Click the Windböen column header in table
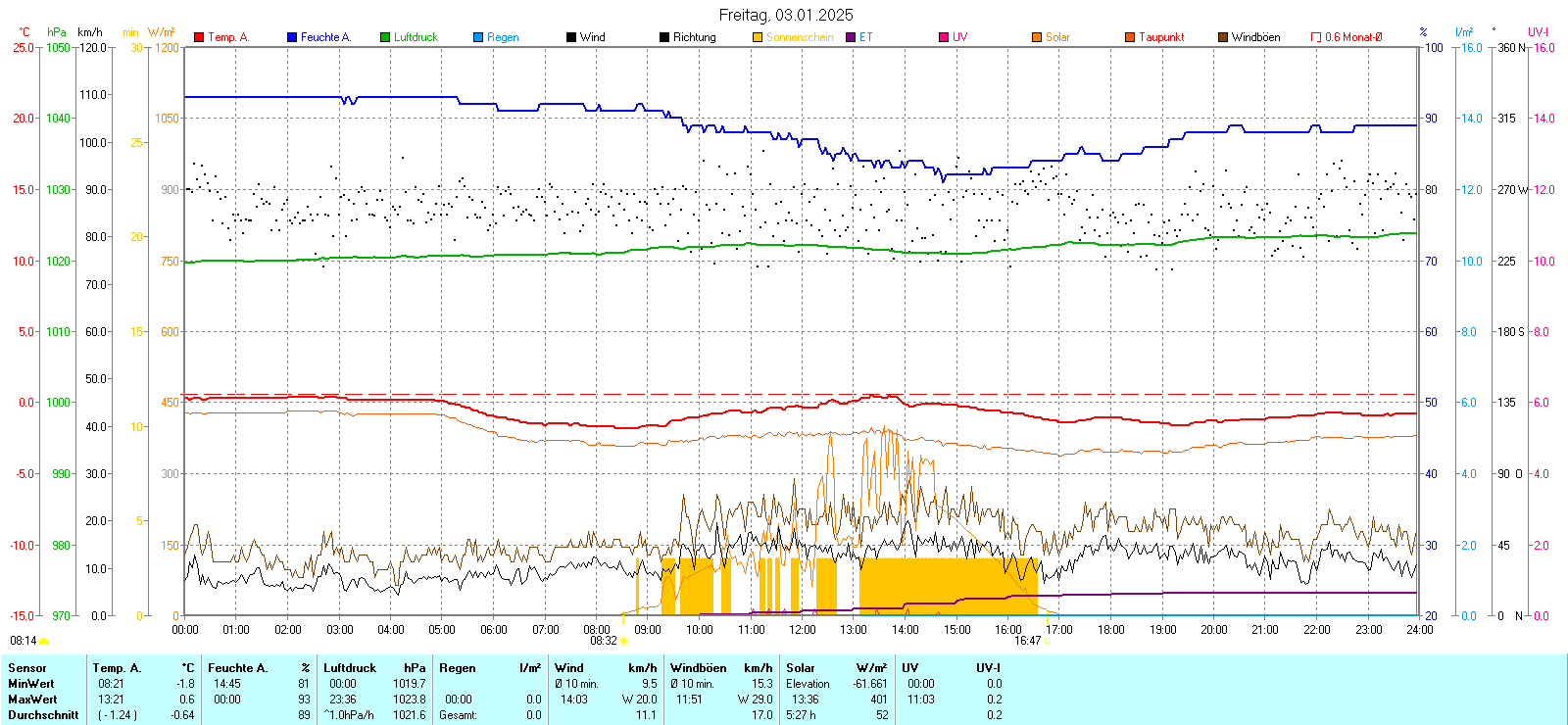This screenshot has width=1568, height=725. pyautogui.click(x=699, y=668)
